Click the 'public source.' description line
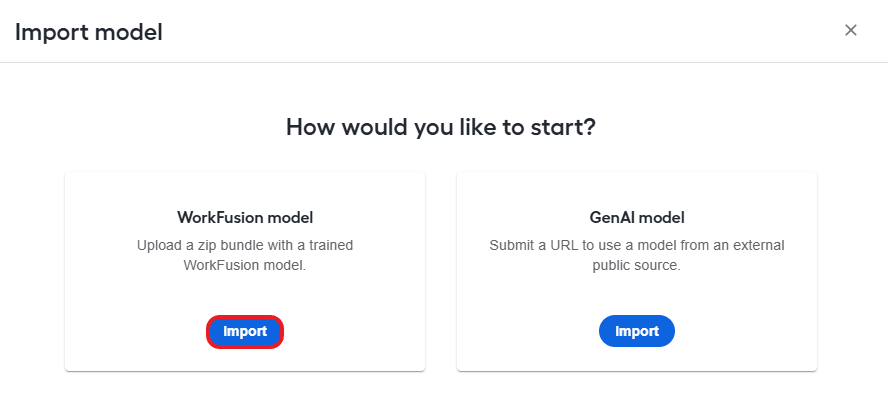Viewport: 888px width, 413px height. [x=637, y=265]
